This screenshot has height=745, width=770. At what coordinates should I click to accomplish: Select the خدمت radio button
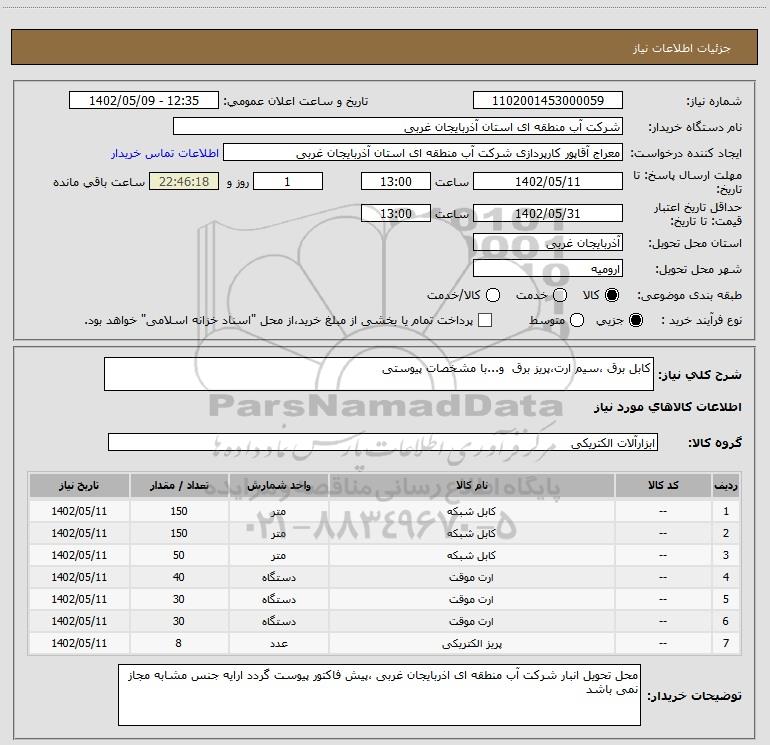click(560, 295)
